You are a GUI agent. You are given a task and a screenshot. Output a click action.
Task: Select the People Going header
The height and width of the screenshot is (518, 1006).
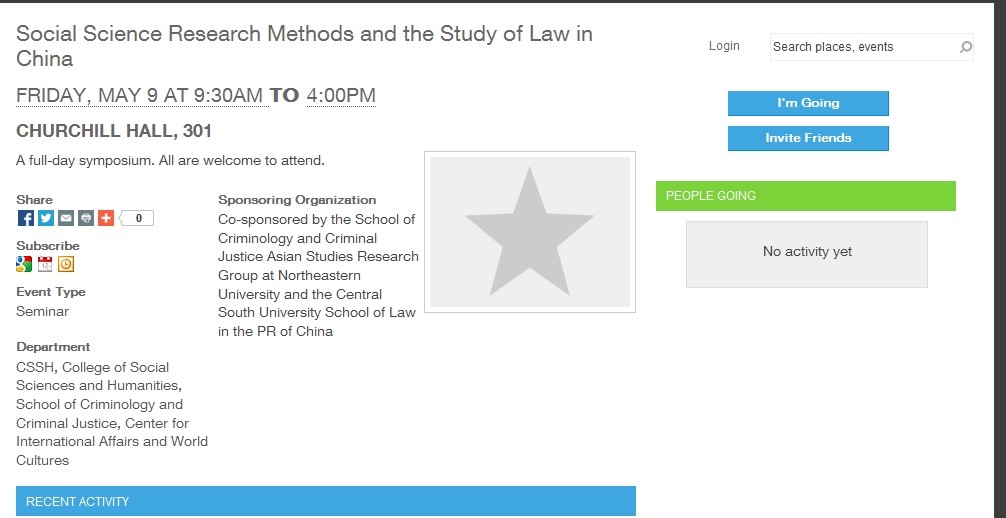(805, 196)
